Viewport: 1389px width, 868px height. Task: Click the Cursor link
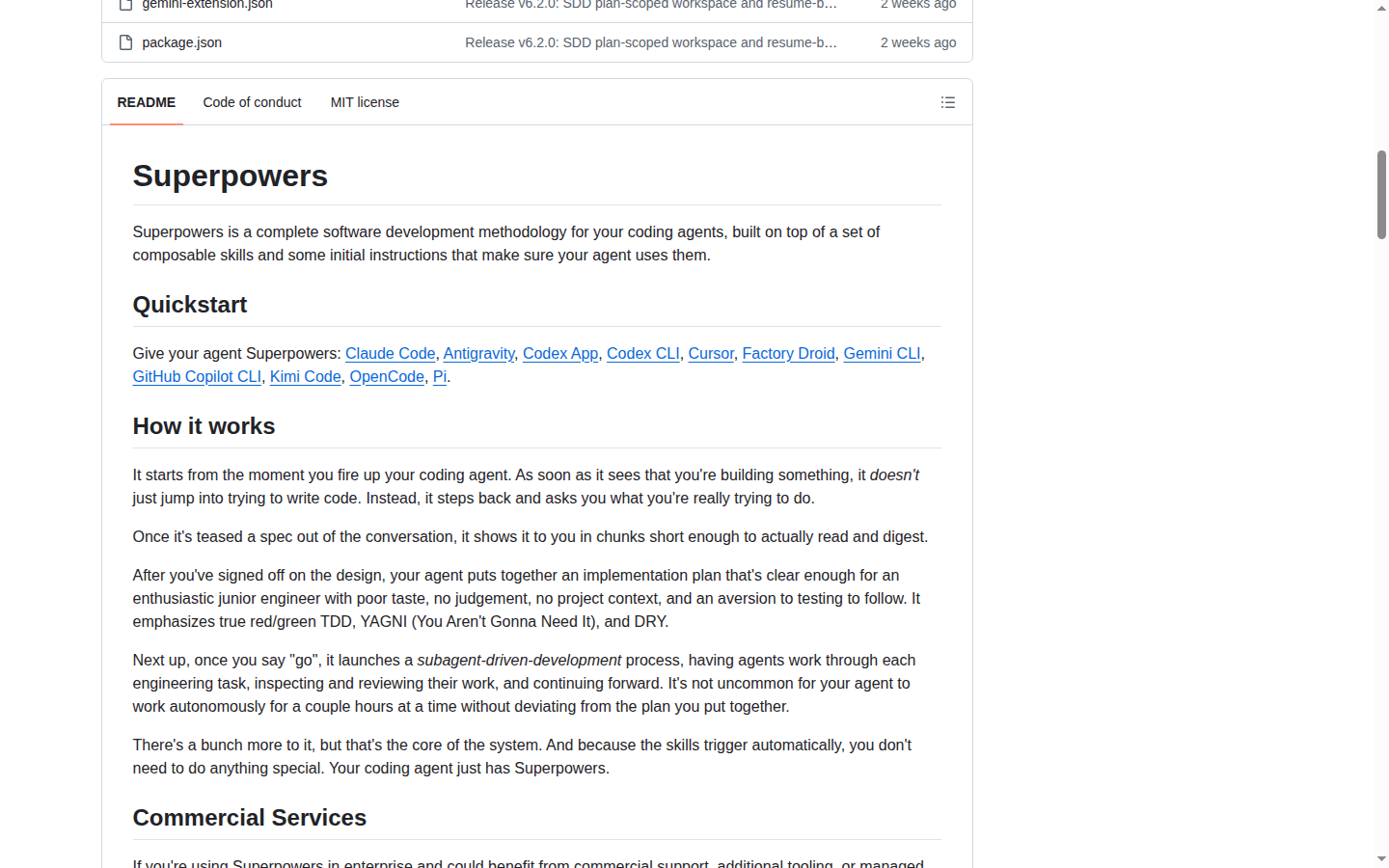coord(711,353)
